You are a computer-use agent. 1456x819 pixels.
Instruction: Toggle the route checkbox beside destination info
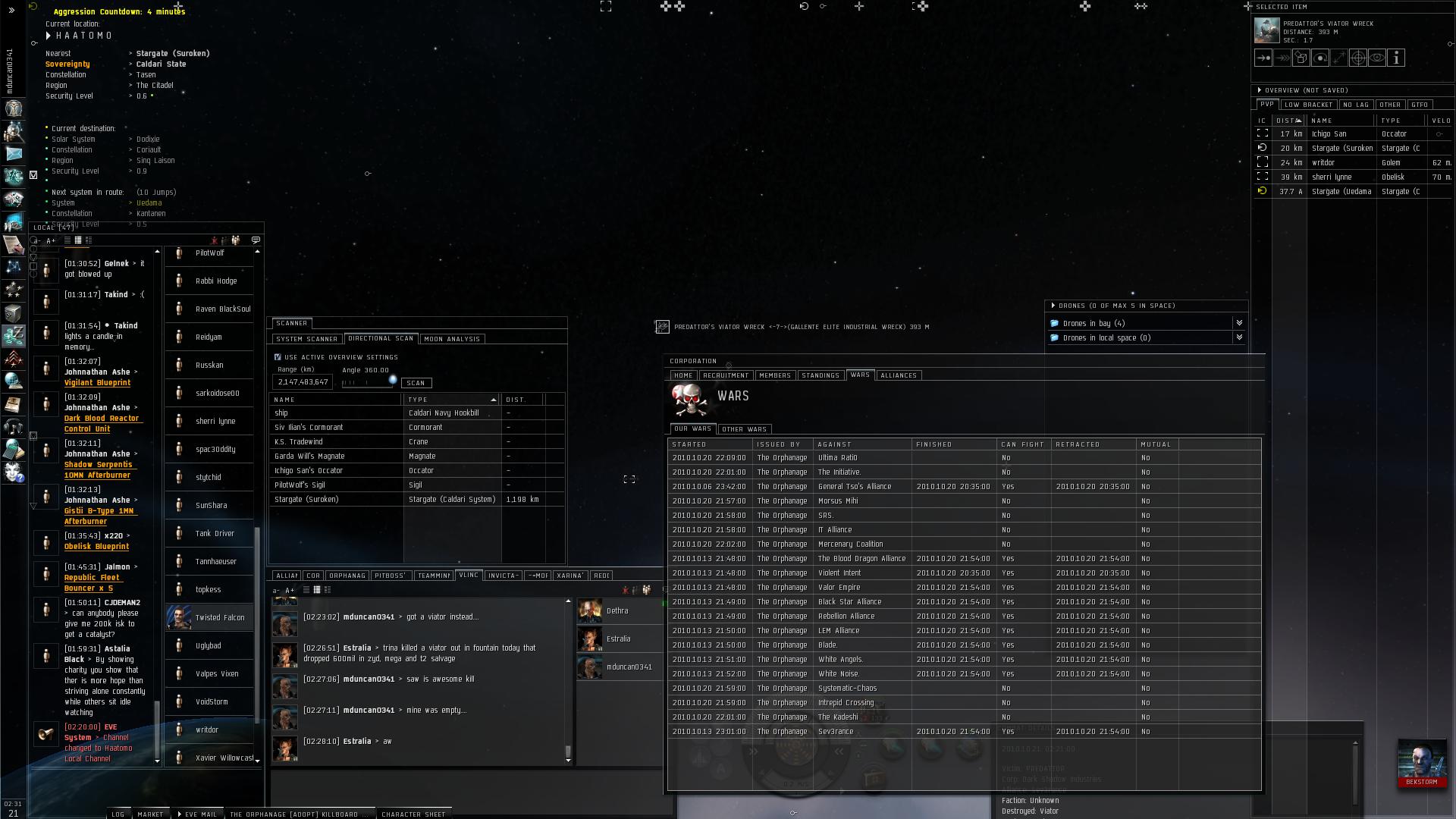pos(33,175)
